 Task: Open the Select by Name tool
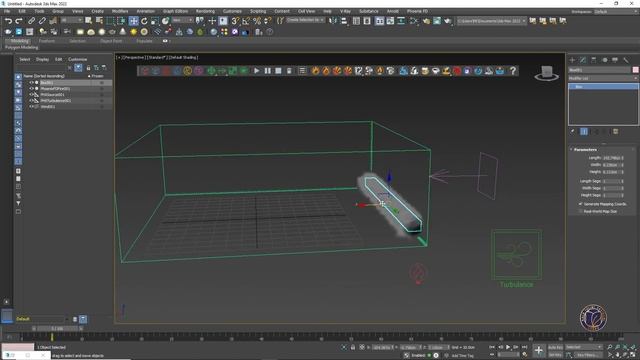point(99,20)
